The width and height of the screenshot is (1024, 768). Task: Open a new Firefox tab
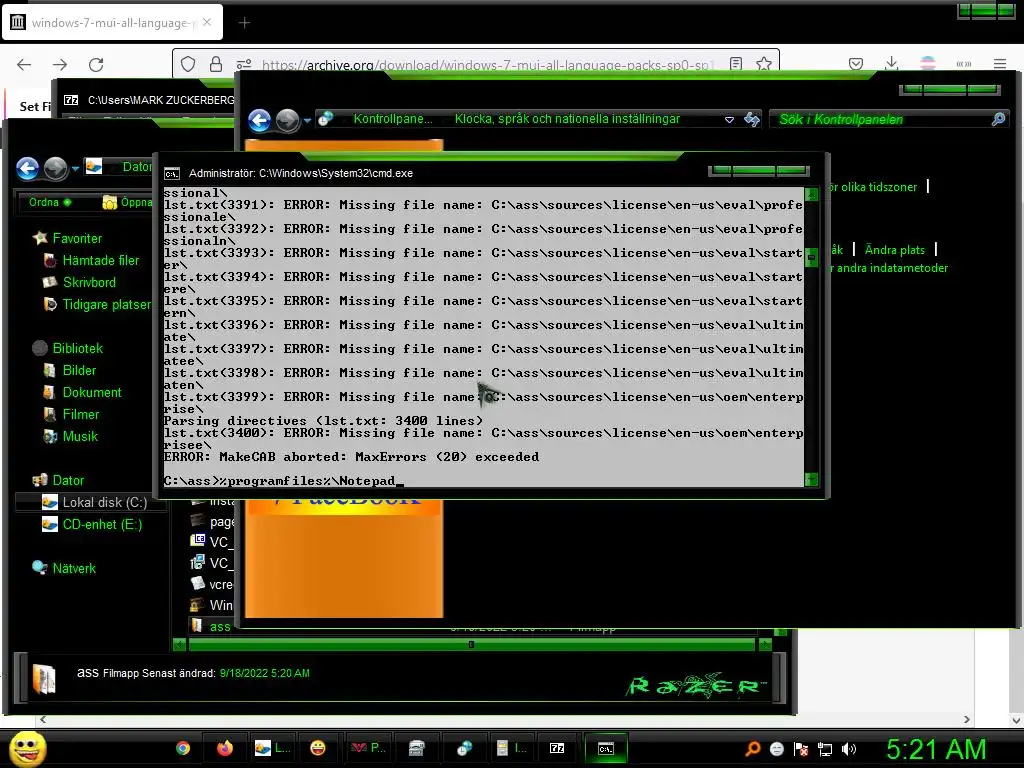pyautogui.click(x=244, y=23)
